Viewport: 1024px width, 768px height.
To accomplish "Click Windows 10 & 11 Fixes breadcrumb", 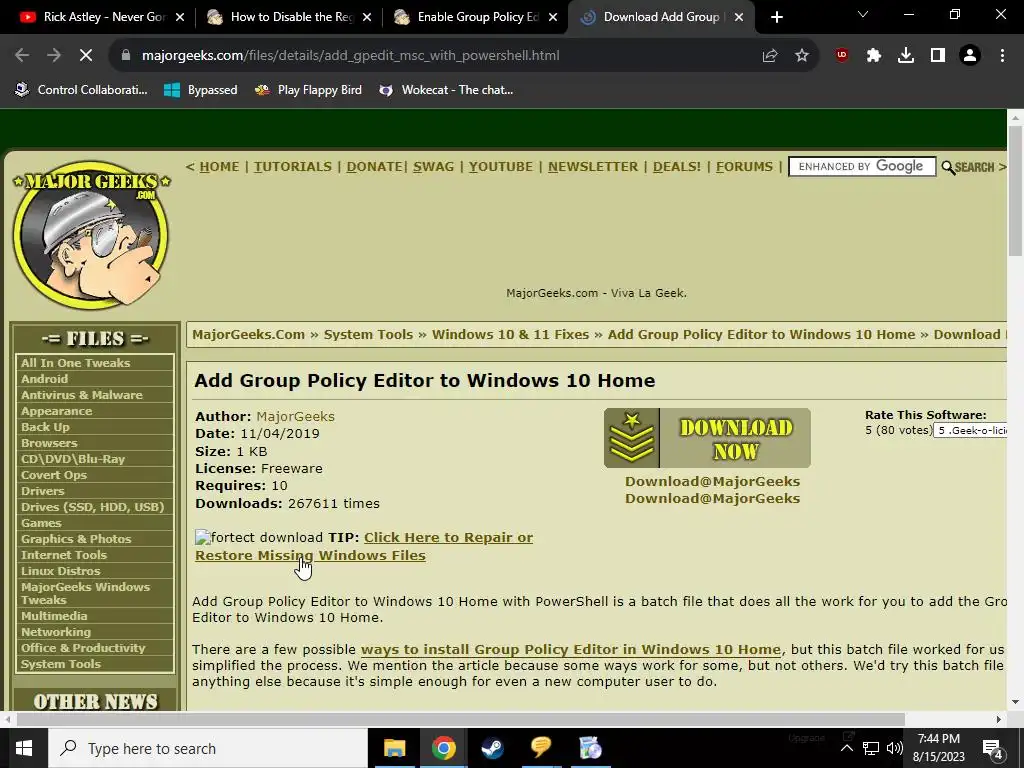I will click(x=511, y=334).
